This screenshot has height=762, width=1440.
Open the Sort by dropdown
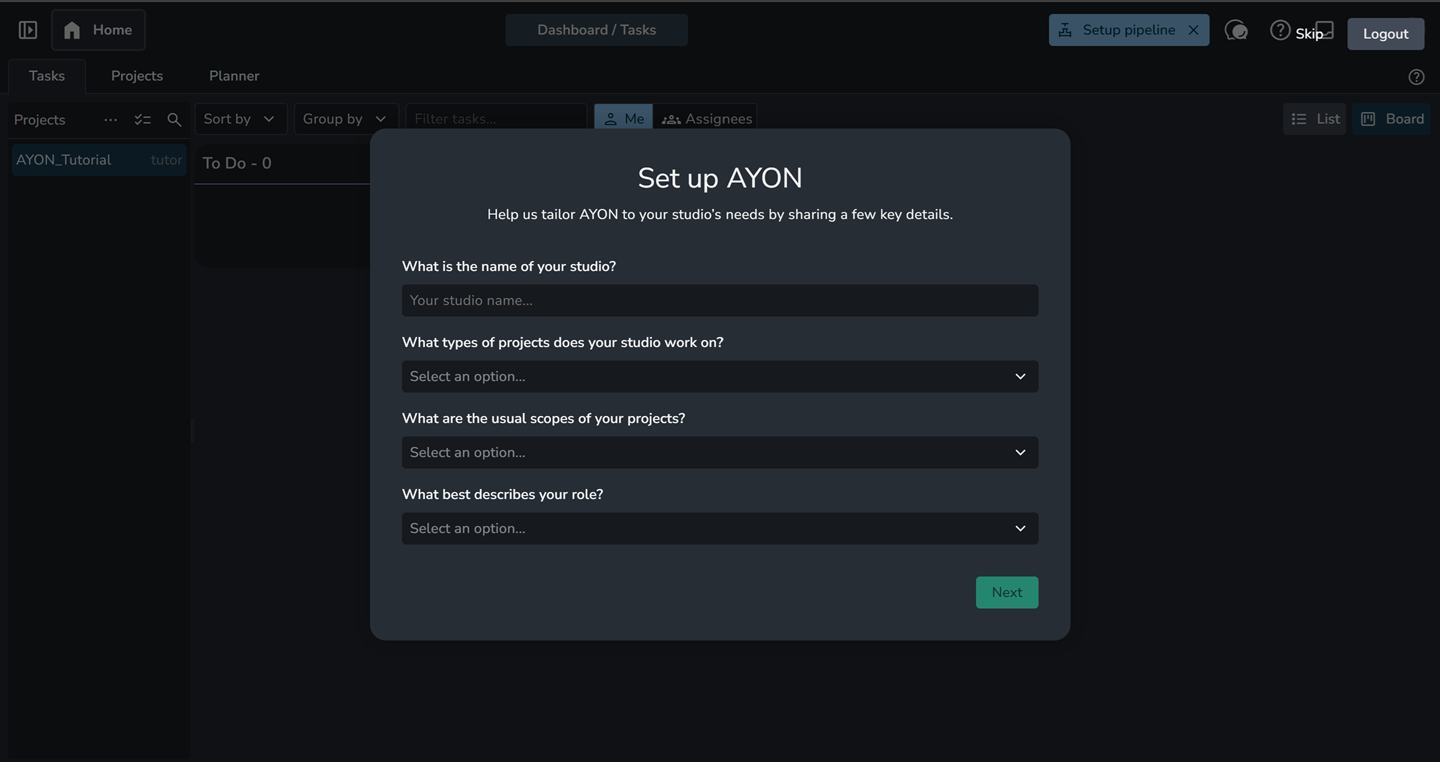(x=241, y=119)
